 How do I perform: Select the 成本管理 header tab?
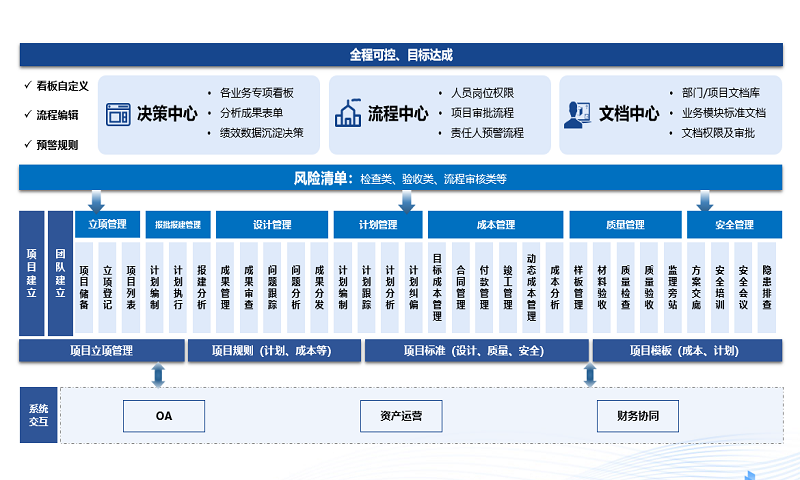[496, 225]
